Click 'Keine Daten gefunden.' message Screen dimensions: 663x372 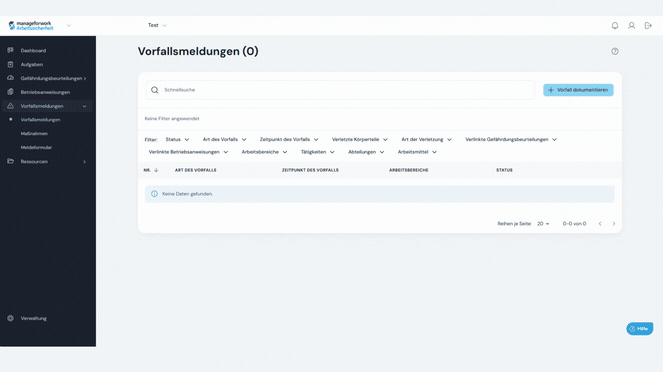pos(187,194)
